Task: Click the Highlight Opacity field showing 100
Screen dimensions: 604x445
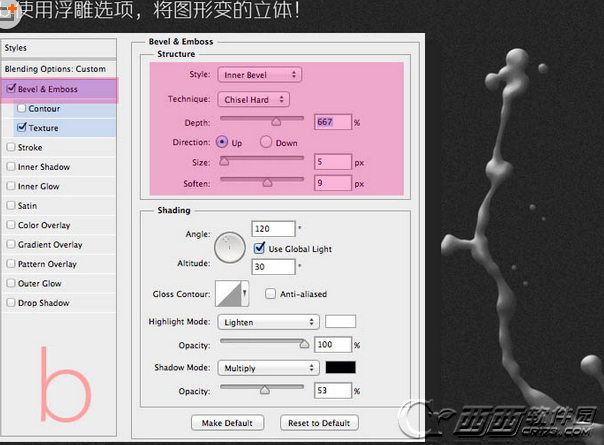Action: [x=333, y=344]
